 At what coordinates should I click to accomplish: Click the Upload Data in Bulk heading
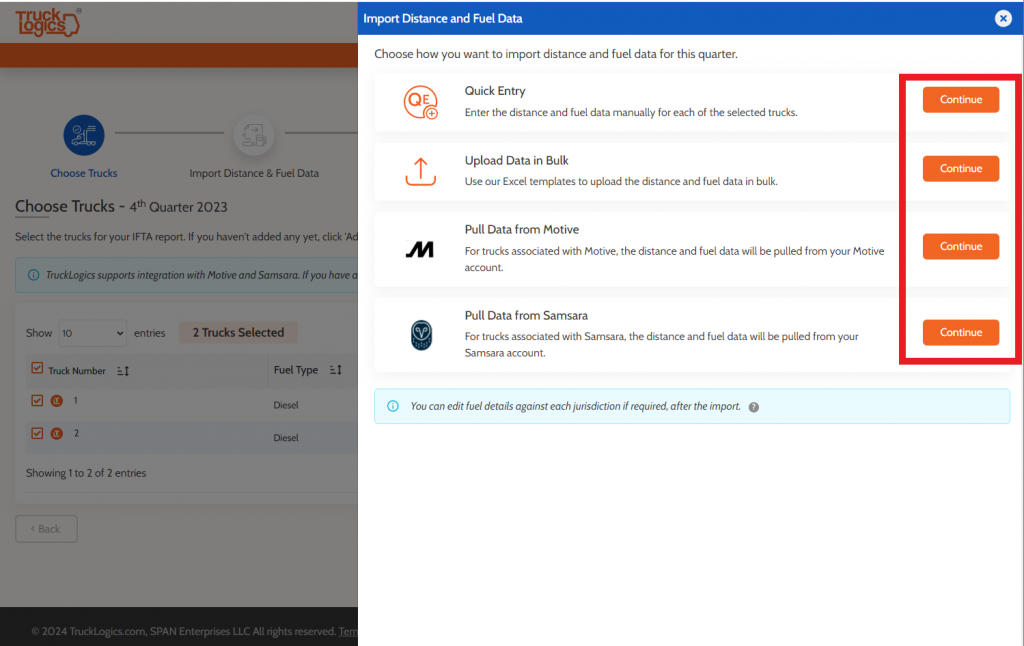[x=517, y=161]
